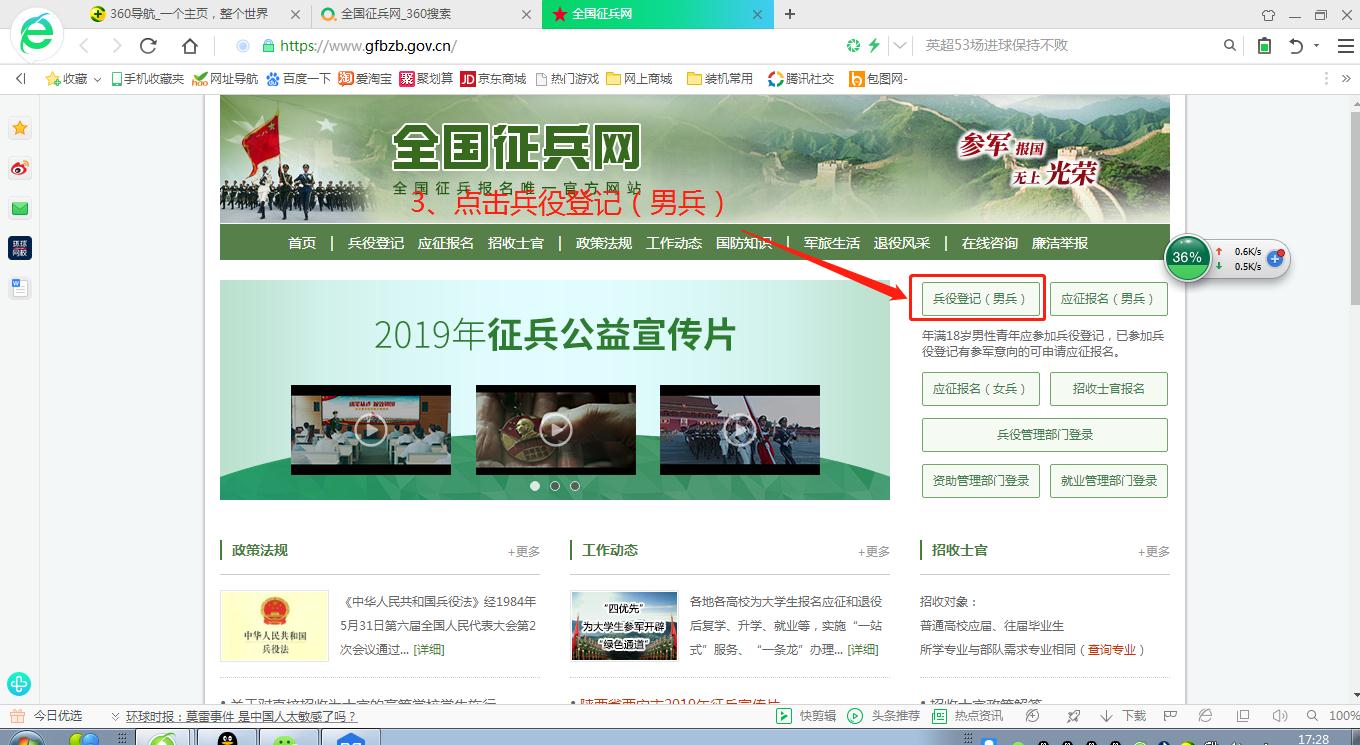Expand the 收藏 favorites dropdown
Screen dimensions: 1360x745
tap(97, 79)
